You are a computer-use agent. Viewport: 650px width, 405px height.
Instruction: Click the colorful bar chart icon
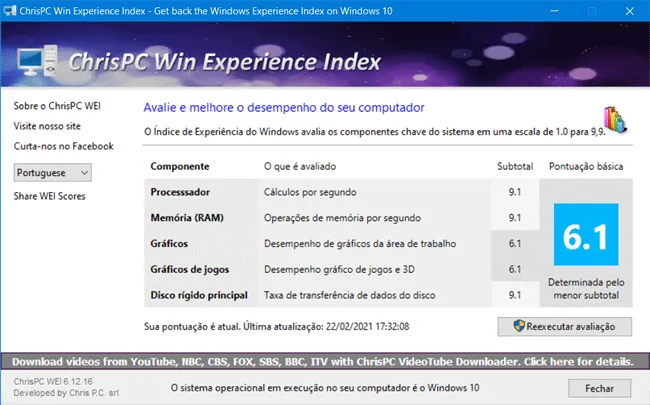(615, 120)
